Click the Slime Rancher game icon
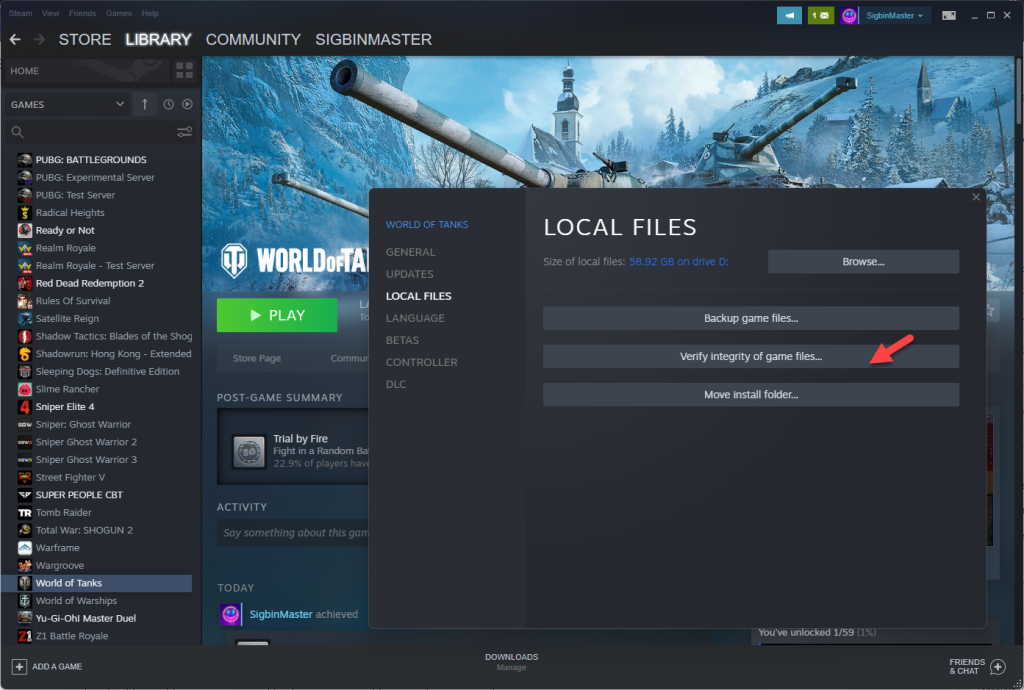 point(25,389)
